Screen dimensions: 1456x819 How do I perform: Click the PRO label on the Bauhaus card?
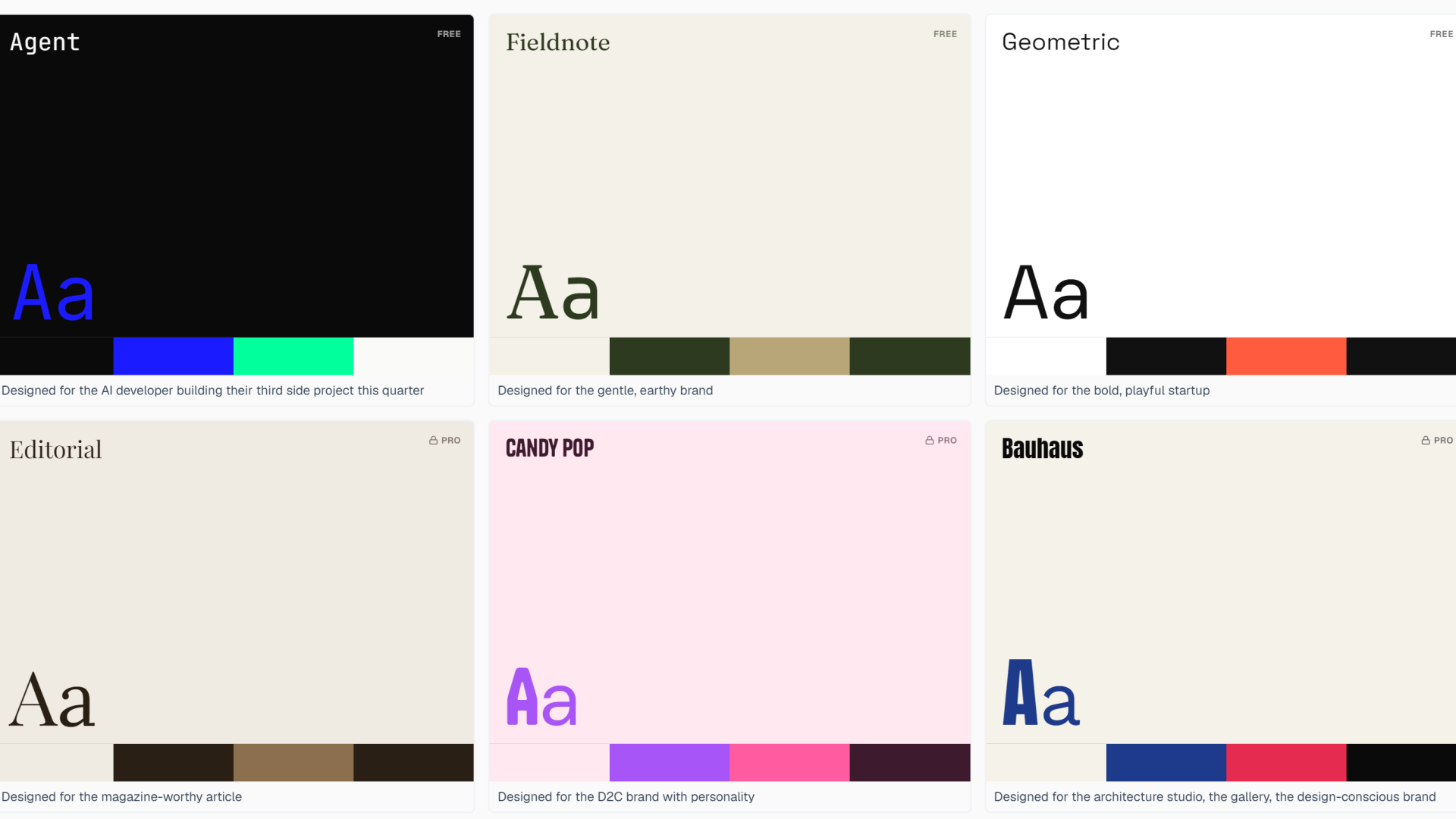pos(1443,441)
